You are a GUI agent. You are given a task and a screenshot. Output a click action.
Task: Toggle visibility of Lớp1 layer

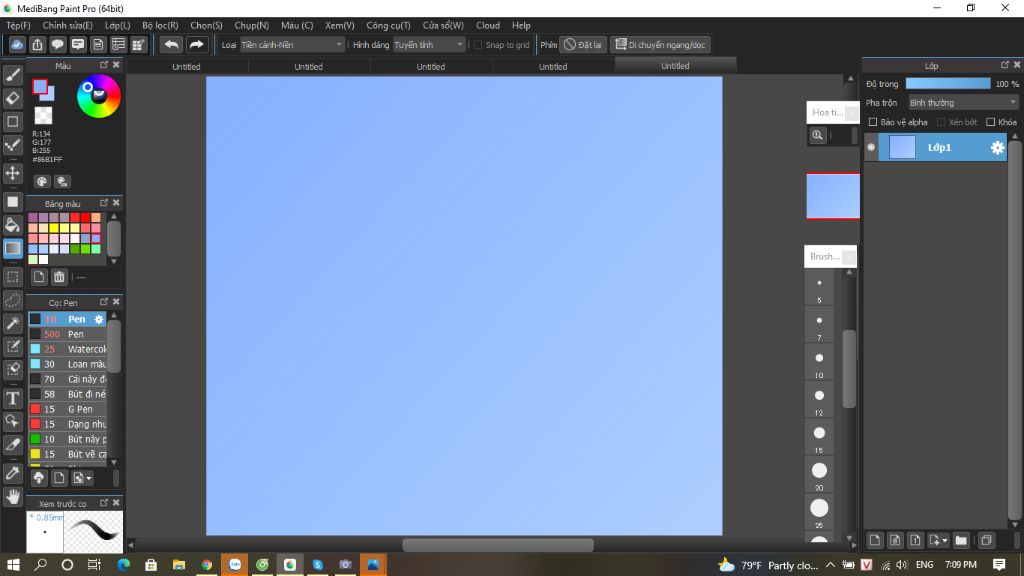click(871, 148)
